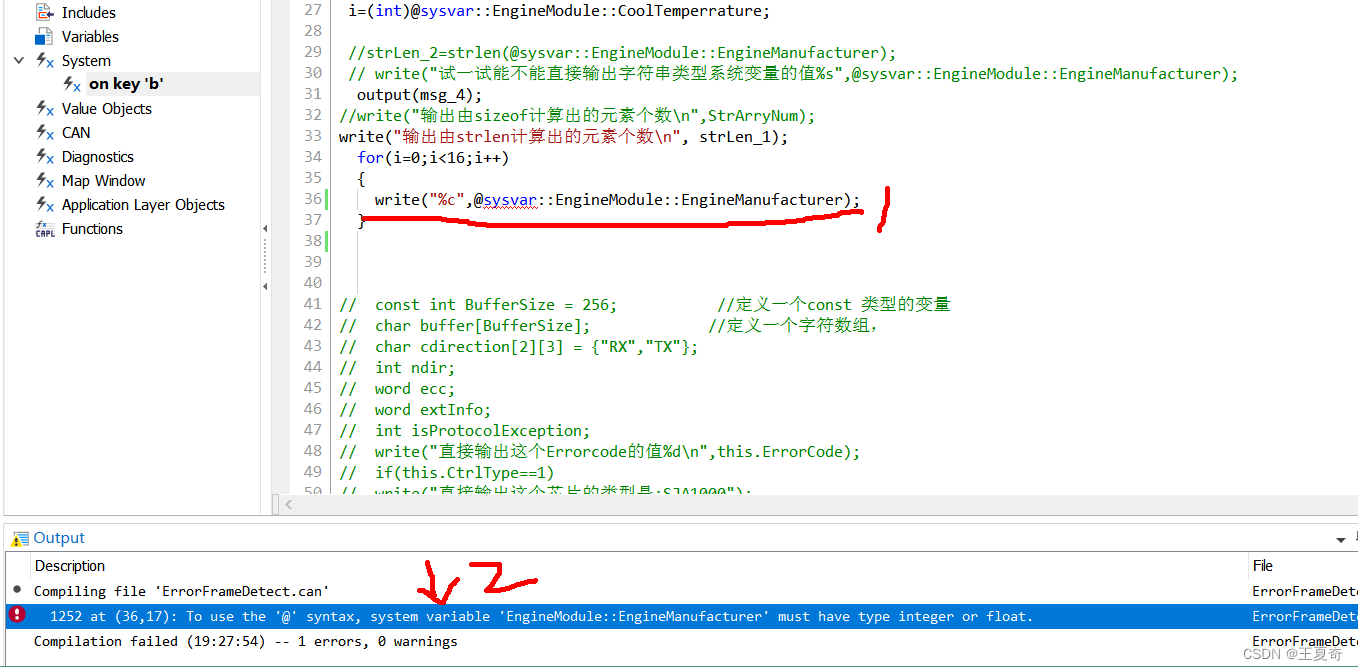The image size is (1358, 670).
Task: Click the splitter expand arrow right
Action: coord(266,287)
